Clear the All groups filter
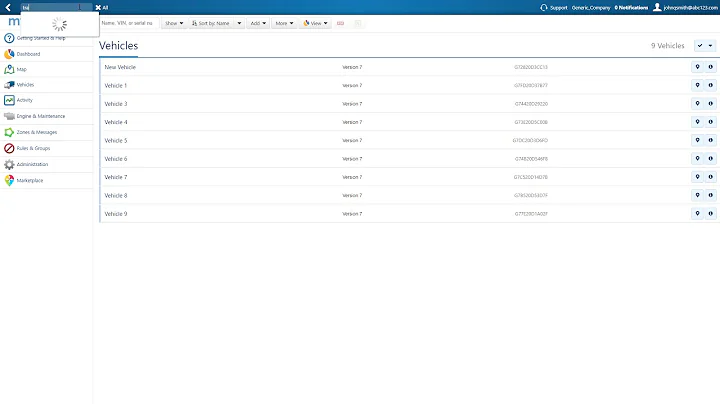Viewport: 720px width, 404px height. pos(98,7)
